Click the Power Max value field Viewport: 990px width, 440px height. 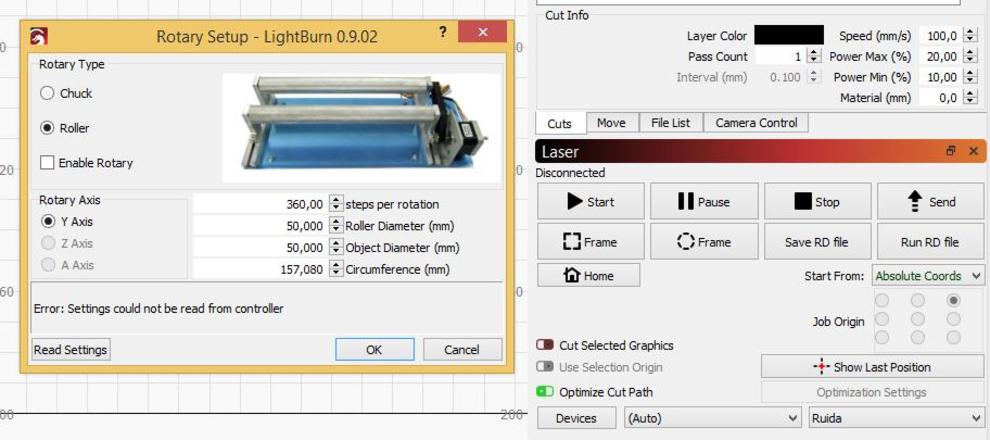[941, 56]
